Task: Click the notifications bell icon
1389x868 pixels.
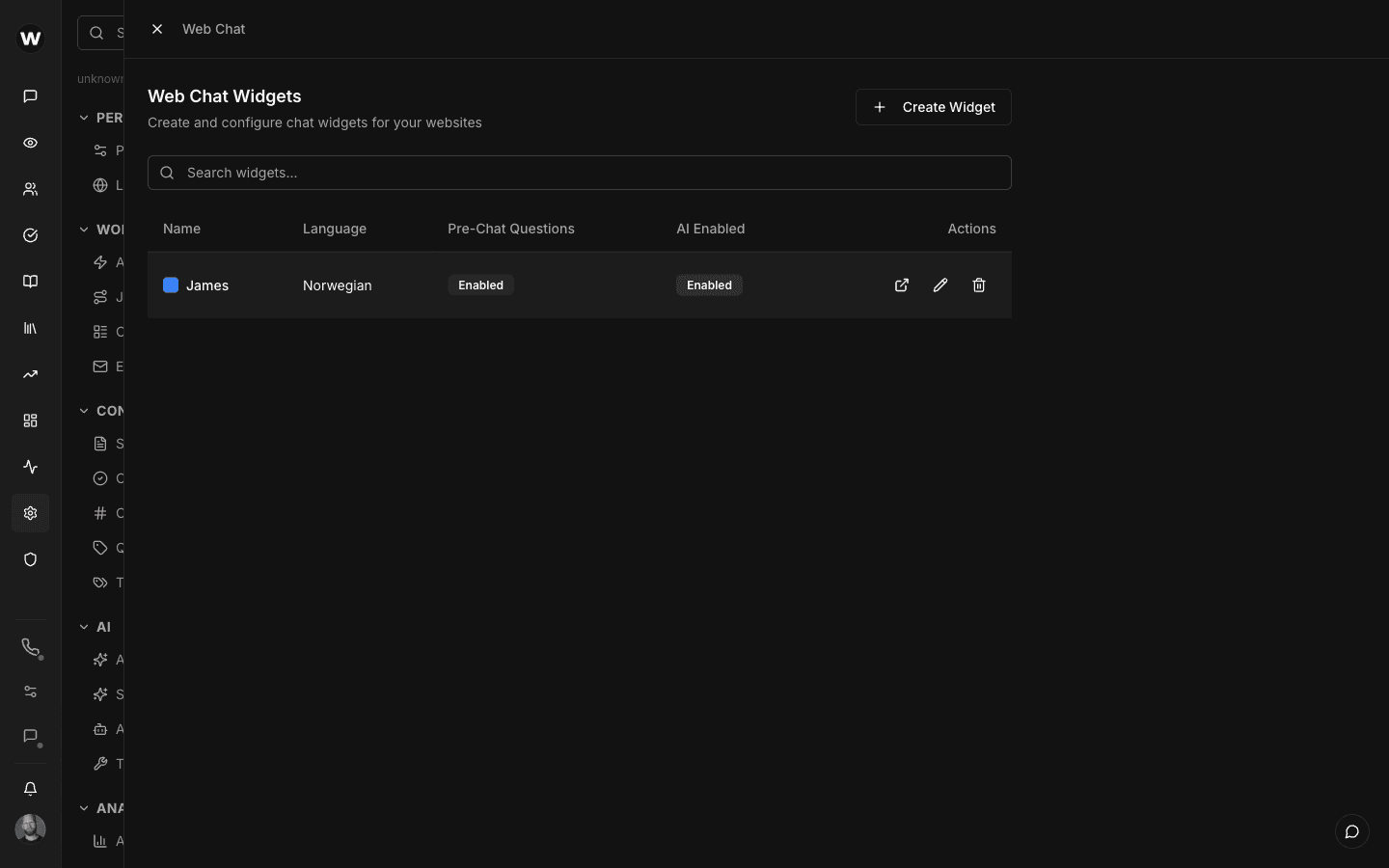Action: [x=30, y=789]
